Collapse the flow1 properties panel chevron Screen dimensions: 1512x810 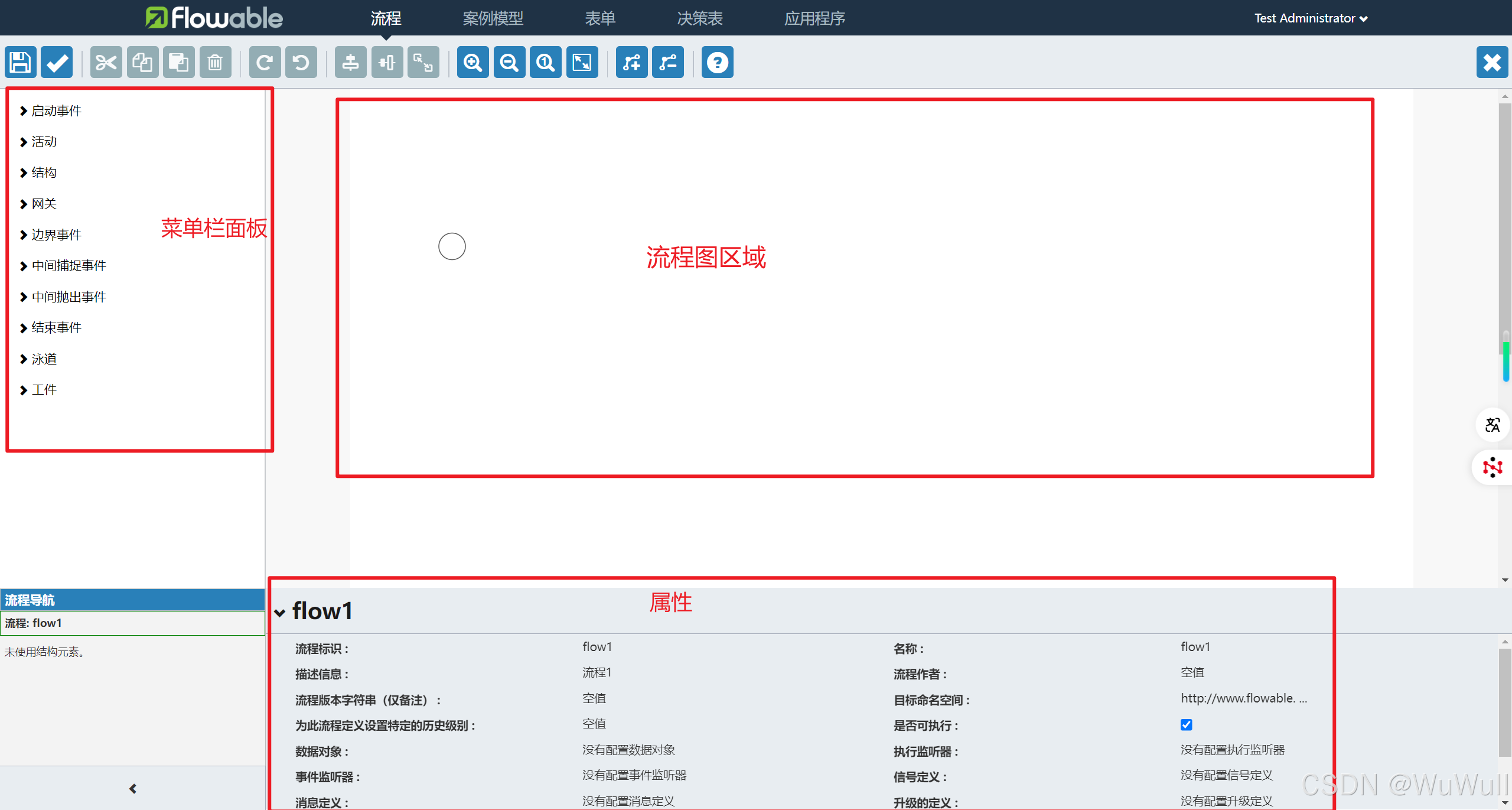click(280, 613)
